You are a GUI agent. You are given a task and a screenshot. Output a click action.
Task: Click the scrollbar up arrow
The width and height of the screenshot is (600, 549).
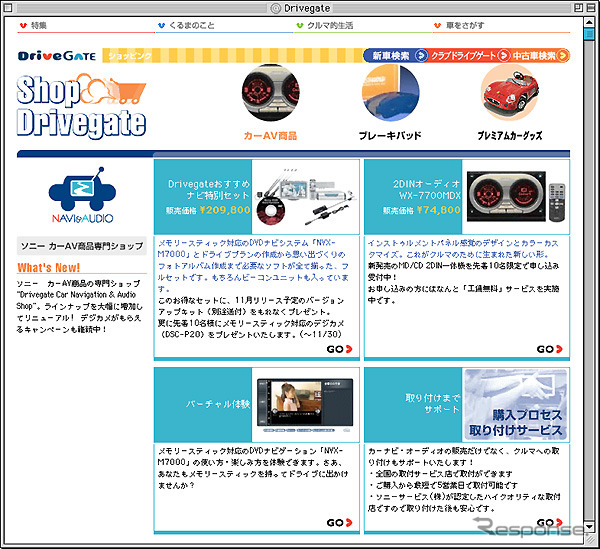[589, 21]
